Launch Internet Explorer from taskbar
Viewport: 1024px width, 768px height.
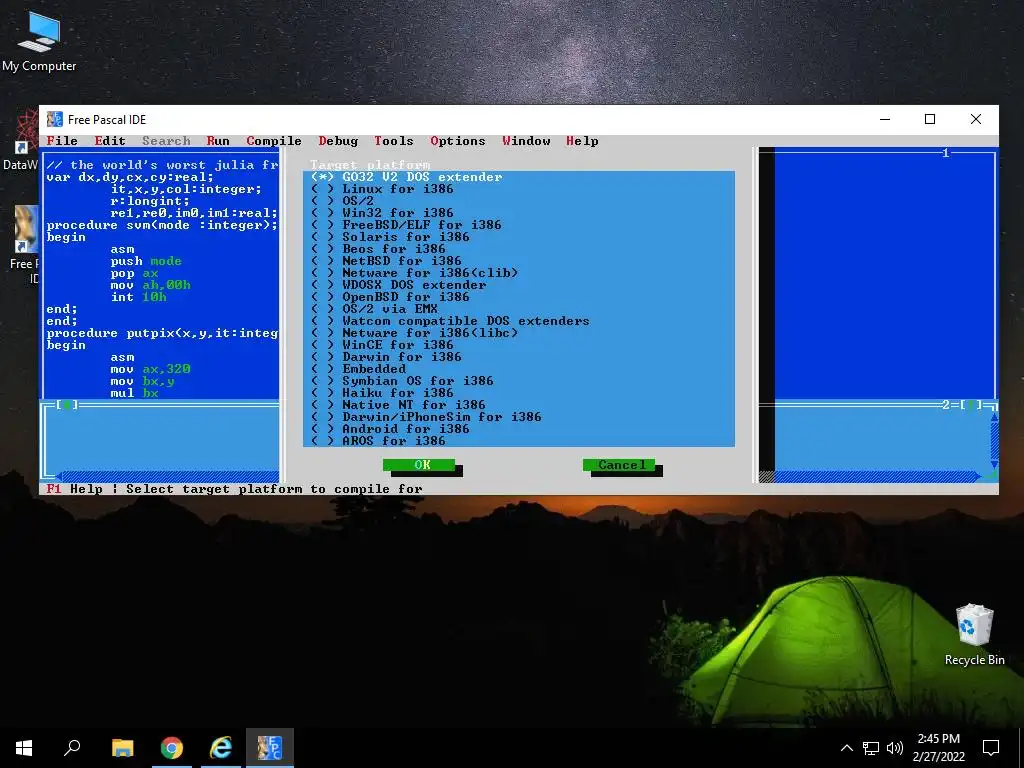tap(221, 748)
